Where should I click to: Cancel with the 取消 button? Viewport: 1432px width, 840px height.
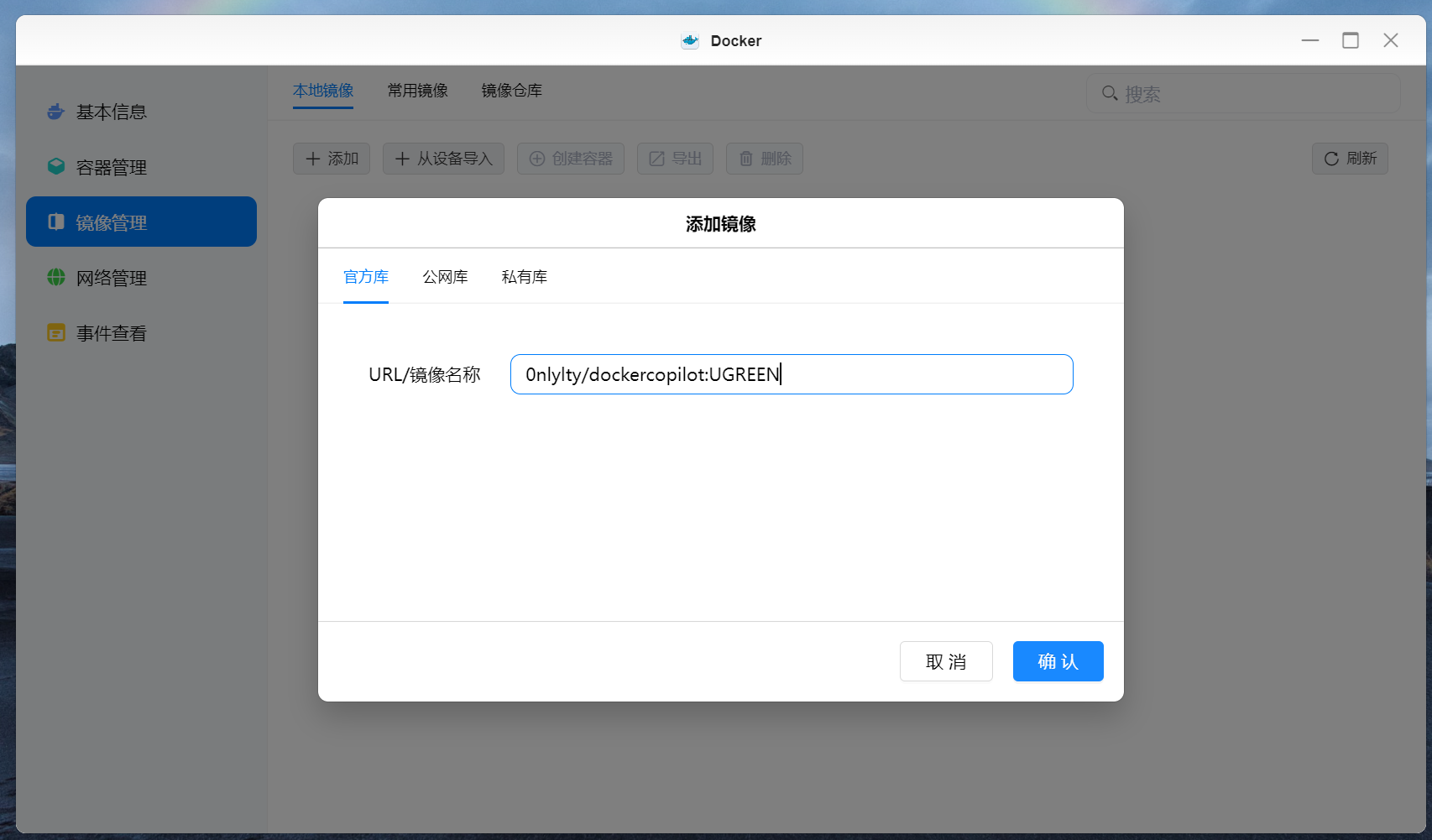(946, 661)
